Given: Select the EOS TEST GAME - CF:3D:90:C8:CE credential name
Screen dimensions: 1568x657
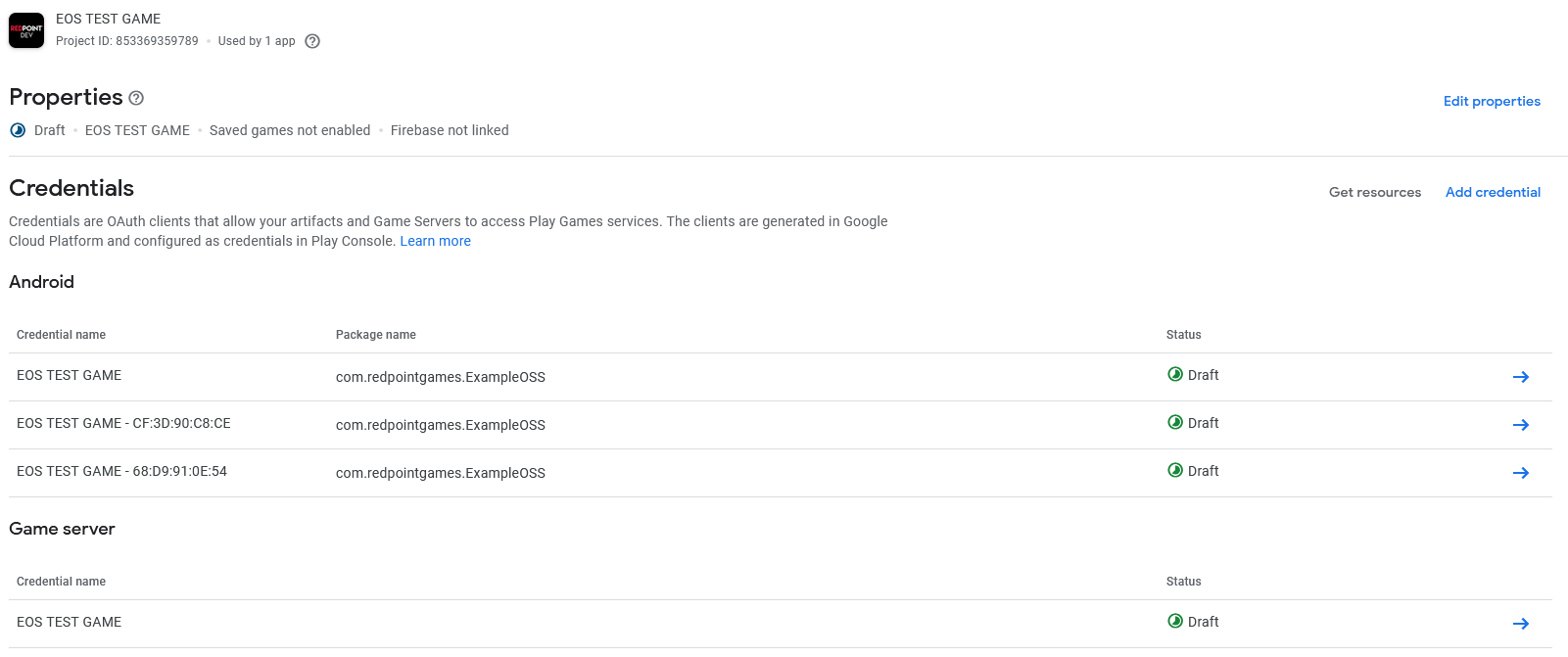Looking at the screenshot, I should pyautogui.click(x=122, y=423).
